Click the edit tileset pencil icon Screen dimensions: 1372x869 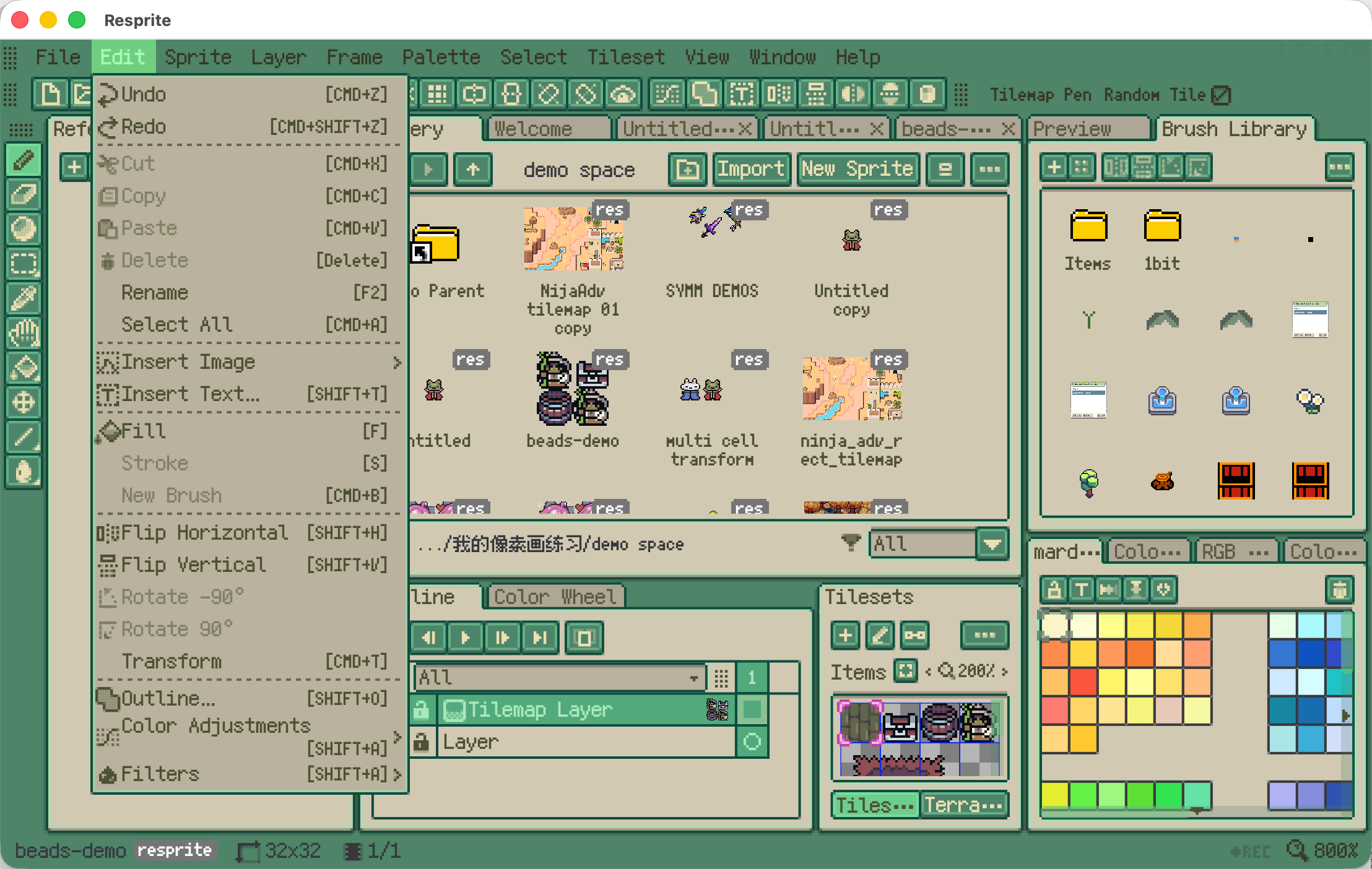(880, 635)
